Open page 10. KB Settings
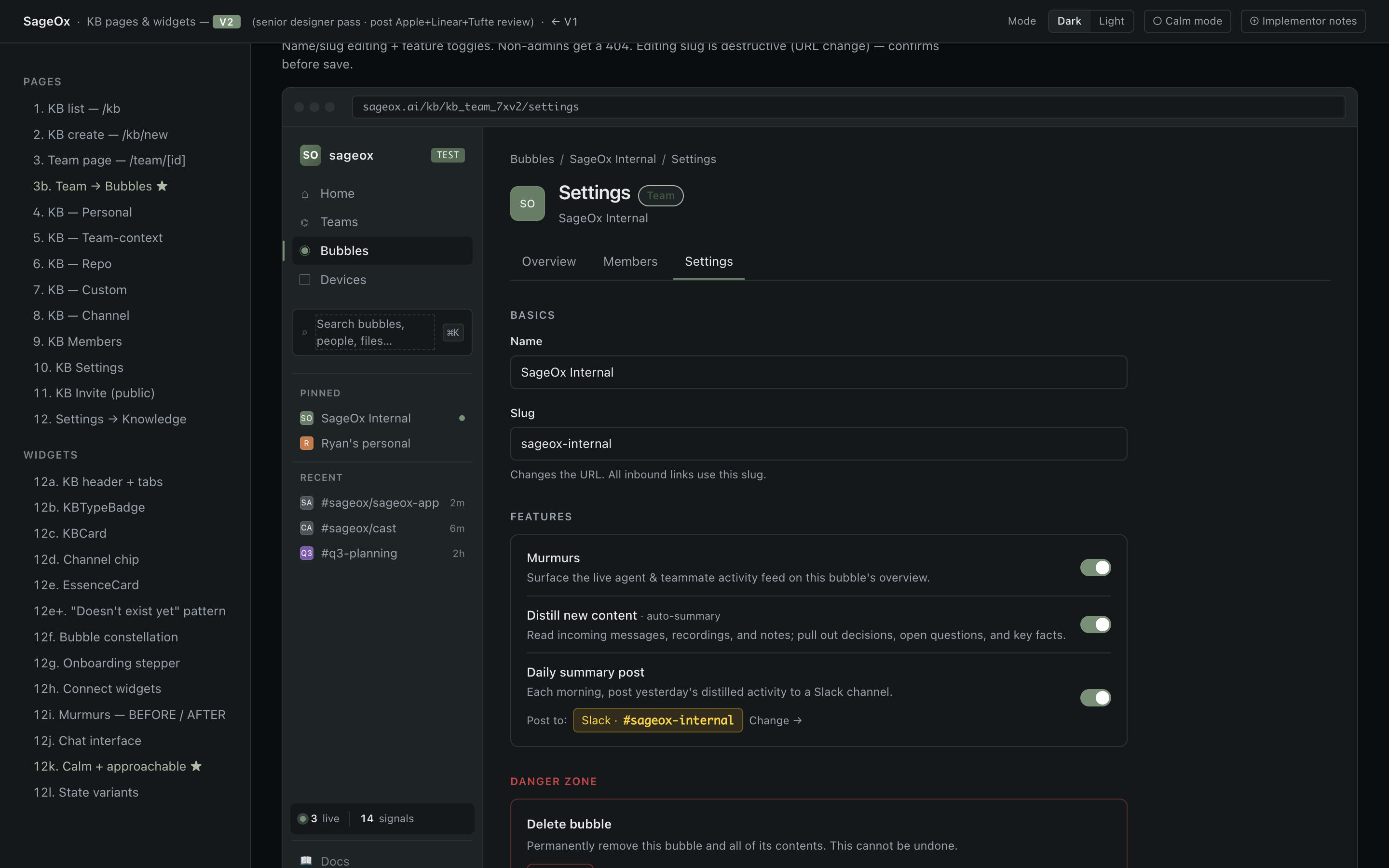The width and height of the screenshot is (1389, 868). pyautogui.click(x=78, y=367)
